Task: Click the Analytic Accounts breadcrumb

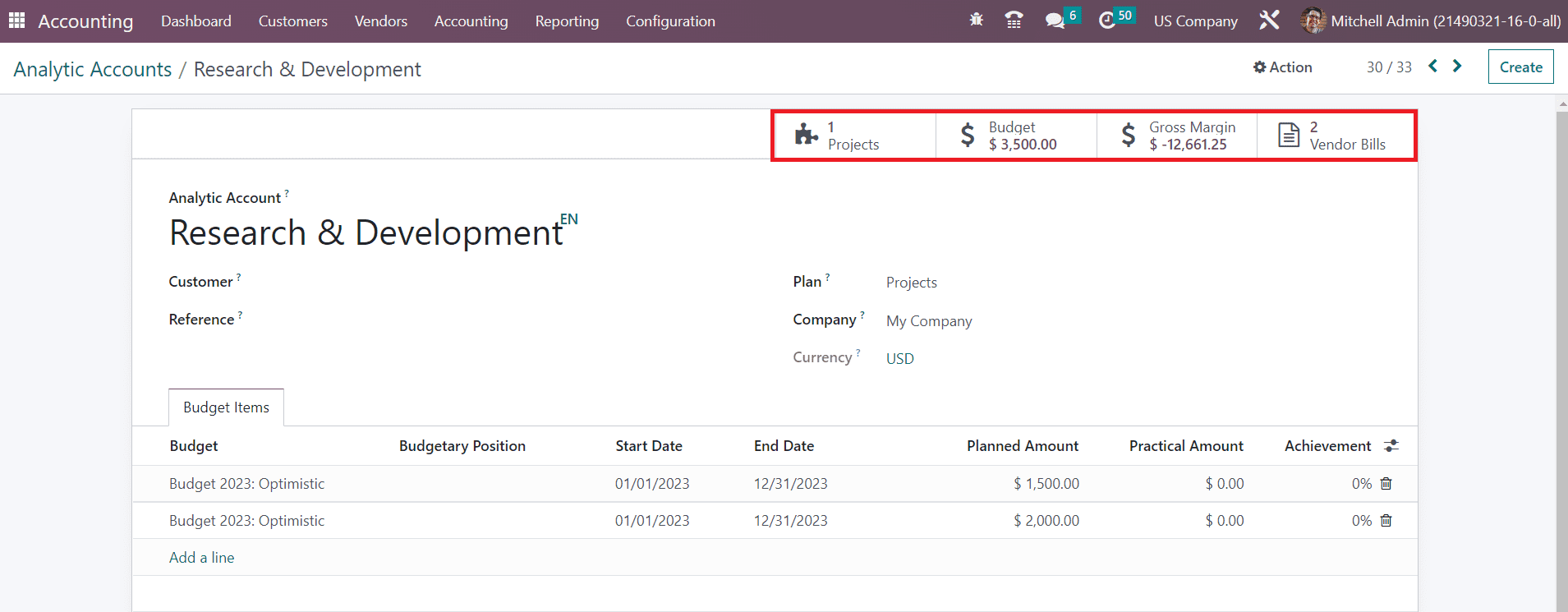Action: (93, 70)
